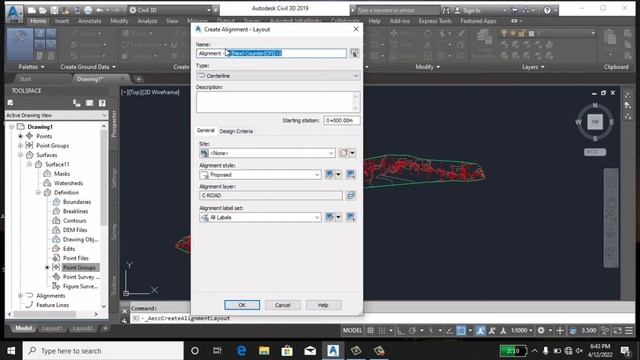Open the Featured Apps ribbon tab
This screenshot has height=360, width=640.
point(478,21)
